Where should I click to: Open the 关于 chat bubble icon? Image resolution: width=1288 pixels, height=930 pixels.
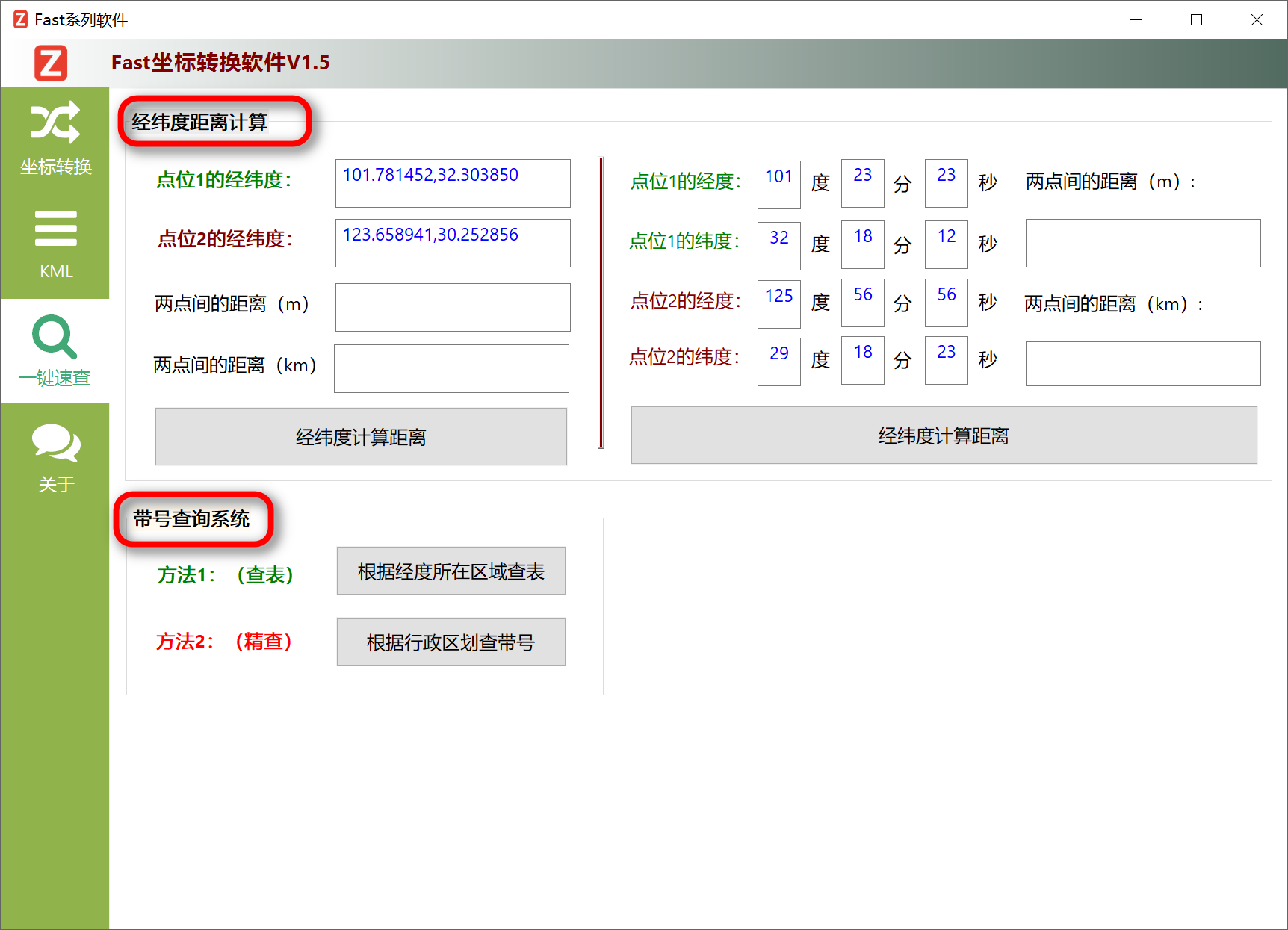click(55, 443)
